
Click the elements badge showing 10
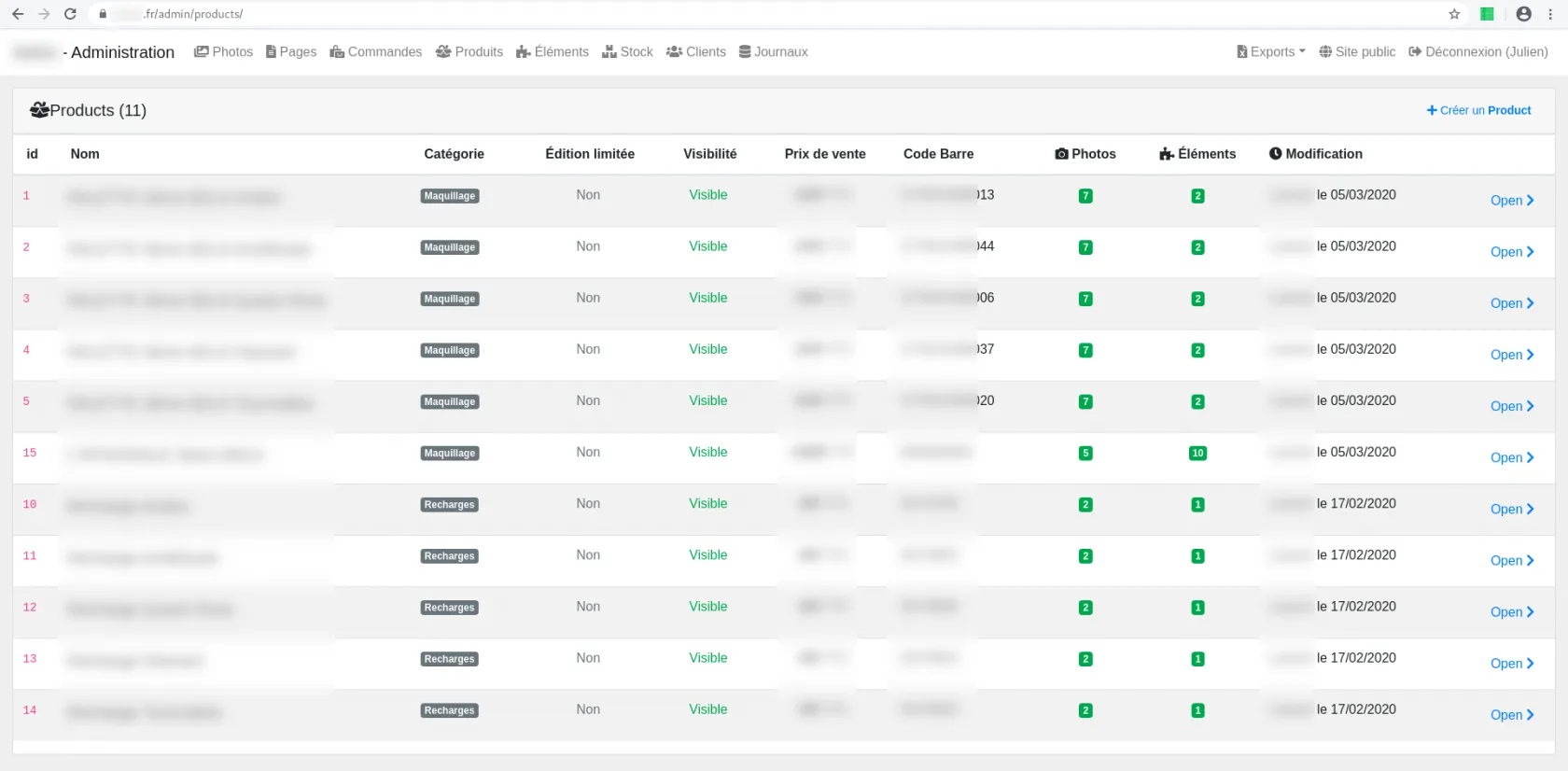point(1197,454)
